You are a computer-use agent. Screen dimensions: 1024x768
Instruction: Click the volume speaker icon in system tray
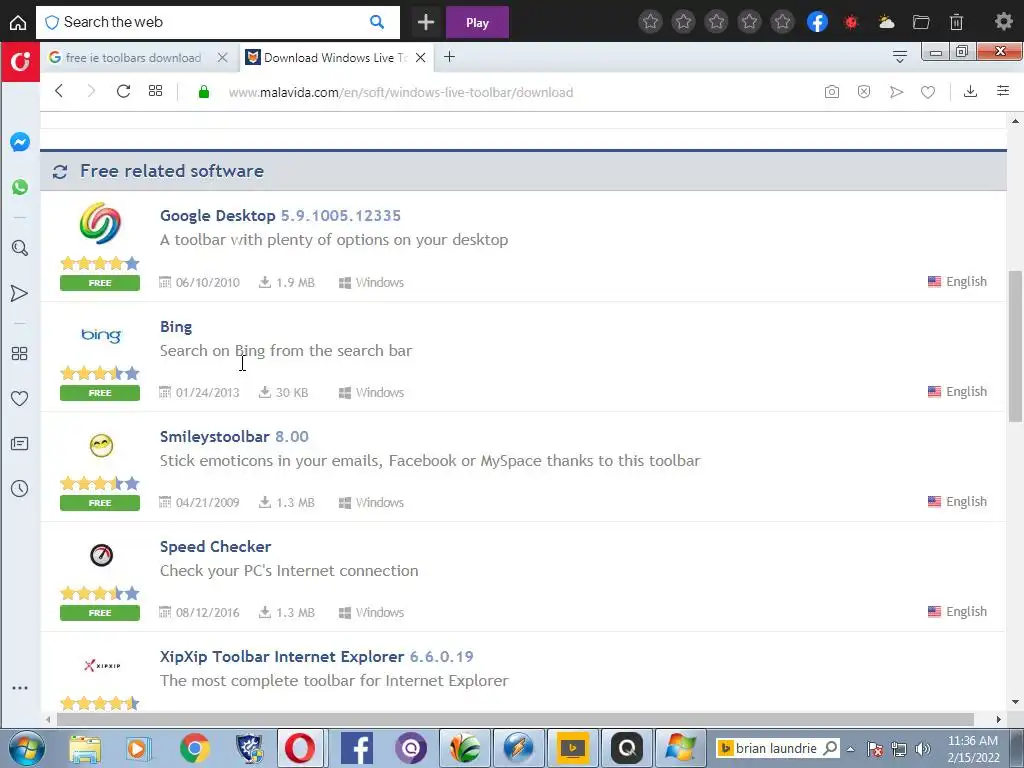tap(923, 749)
